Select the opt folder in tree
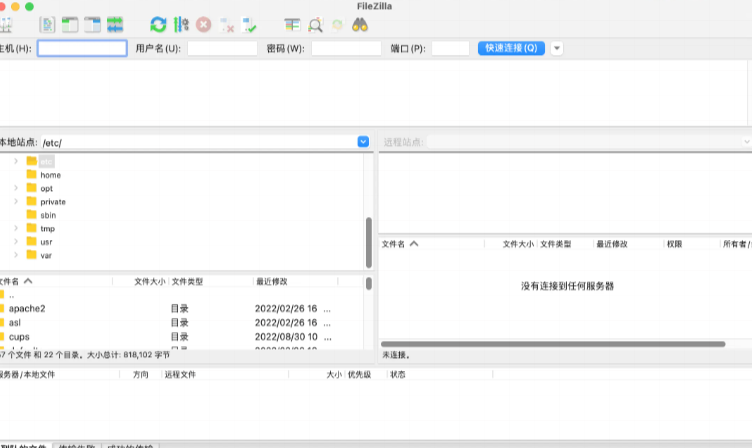Image resolution: width=753 pixels, height=448 pixels. 47,188
